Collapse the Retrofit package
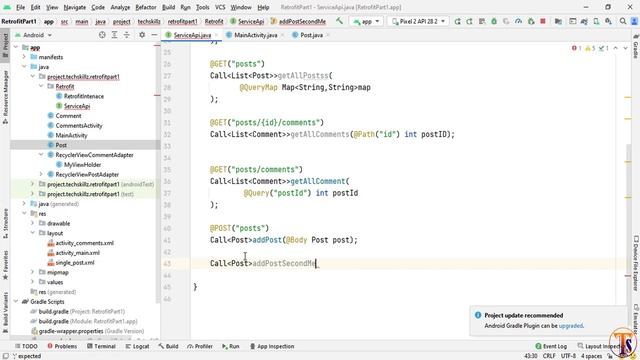 (41, 87)
